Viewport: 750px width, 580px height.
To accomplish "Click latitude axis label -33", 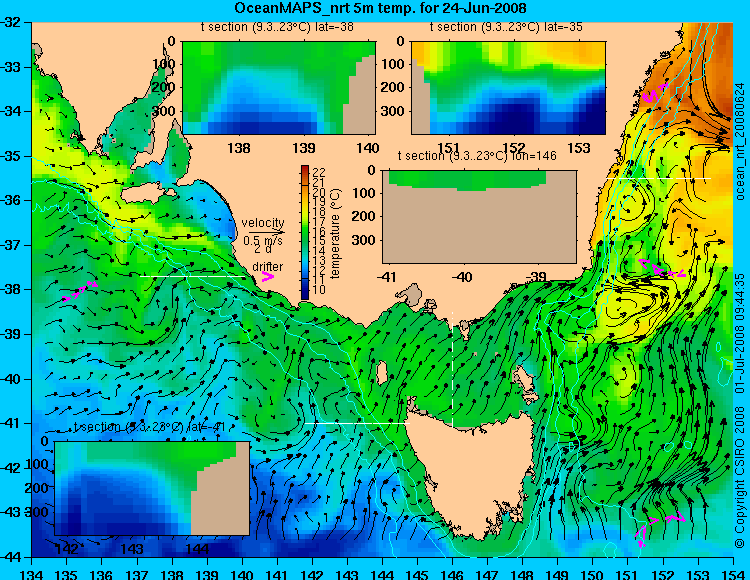I will point(11,66).
